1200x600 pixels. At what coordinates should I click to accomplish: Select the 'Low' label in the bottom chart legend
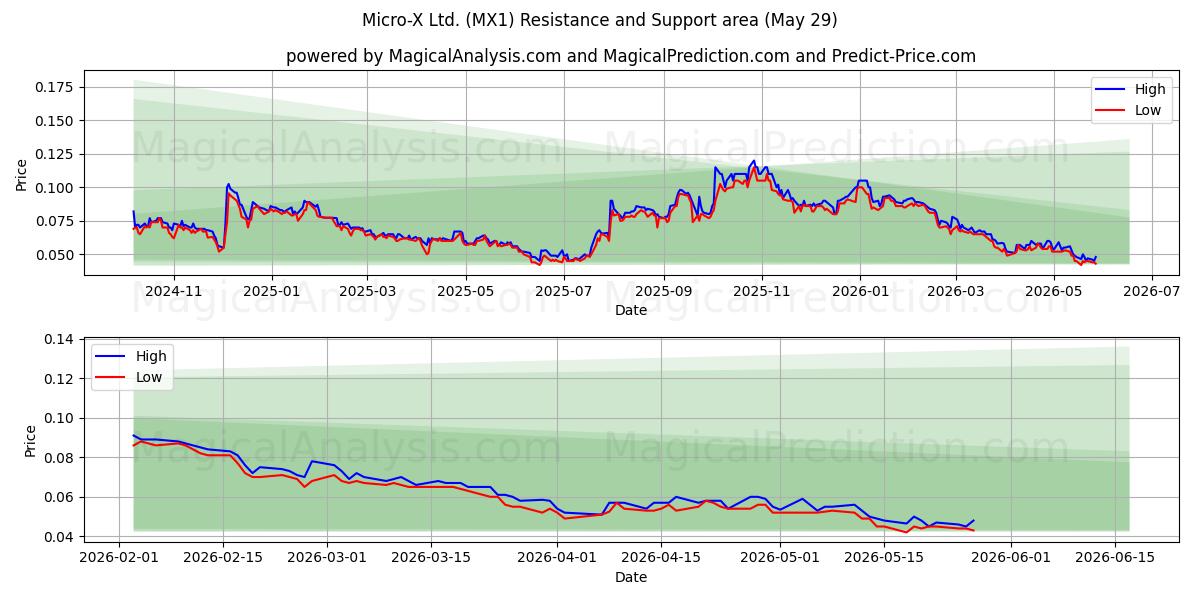tap(148, 377)
